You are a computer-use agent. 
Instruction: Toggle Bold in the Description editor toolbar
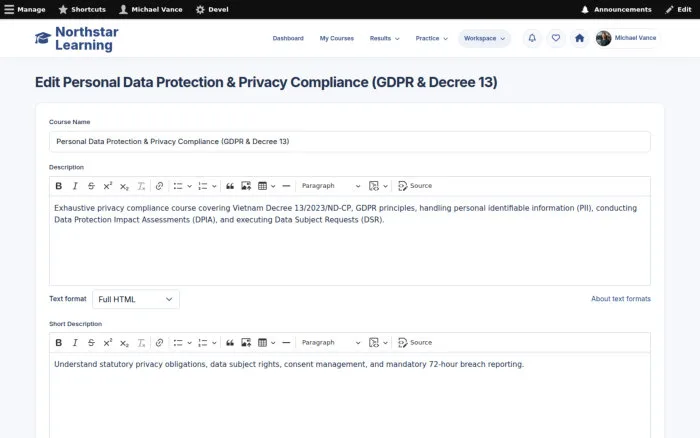coord(58,186)
